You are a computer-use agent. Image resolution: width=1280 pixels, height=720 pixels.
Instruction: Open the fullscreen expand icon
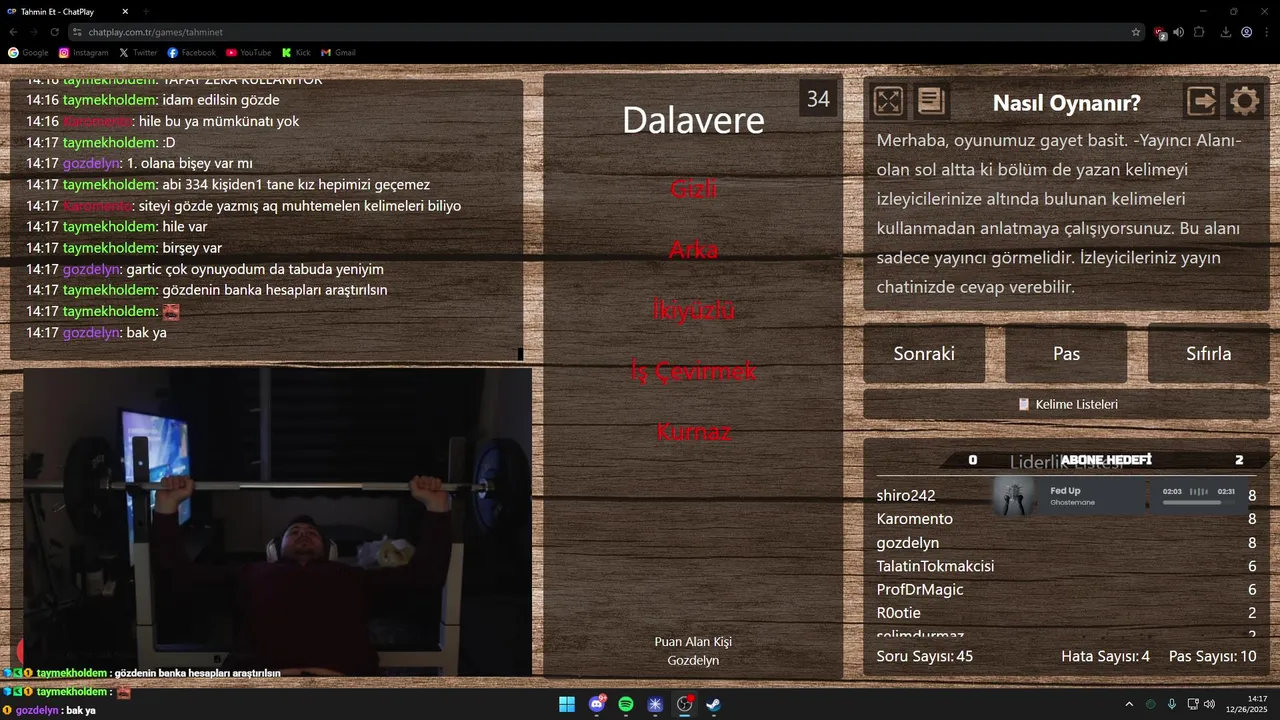click(x=888, y=101)
